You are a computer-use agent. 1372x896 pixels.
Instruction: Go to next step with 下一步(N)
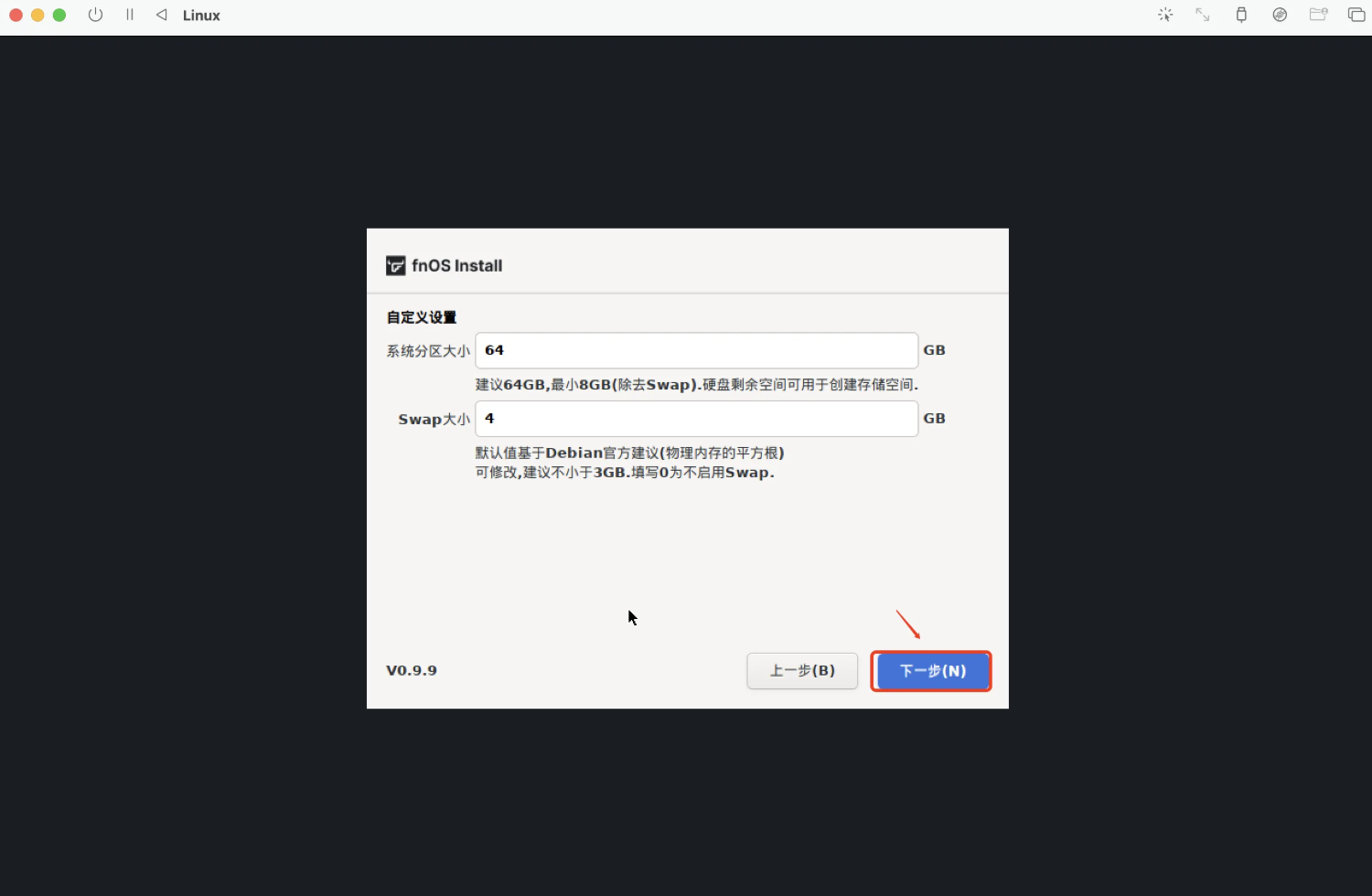tap(932, 671)
